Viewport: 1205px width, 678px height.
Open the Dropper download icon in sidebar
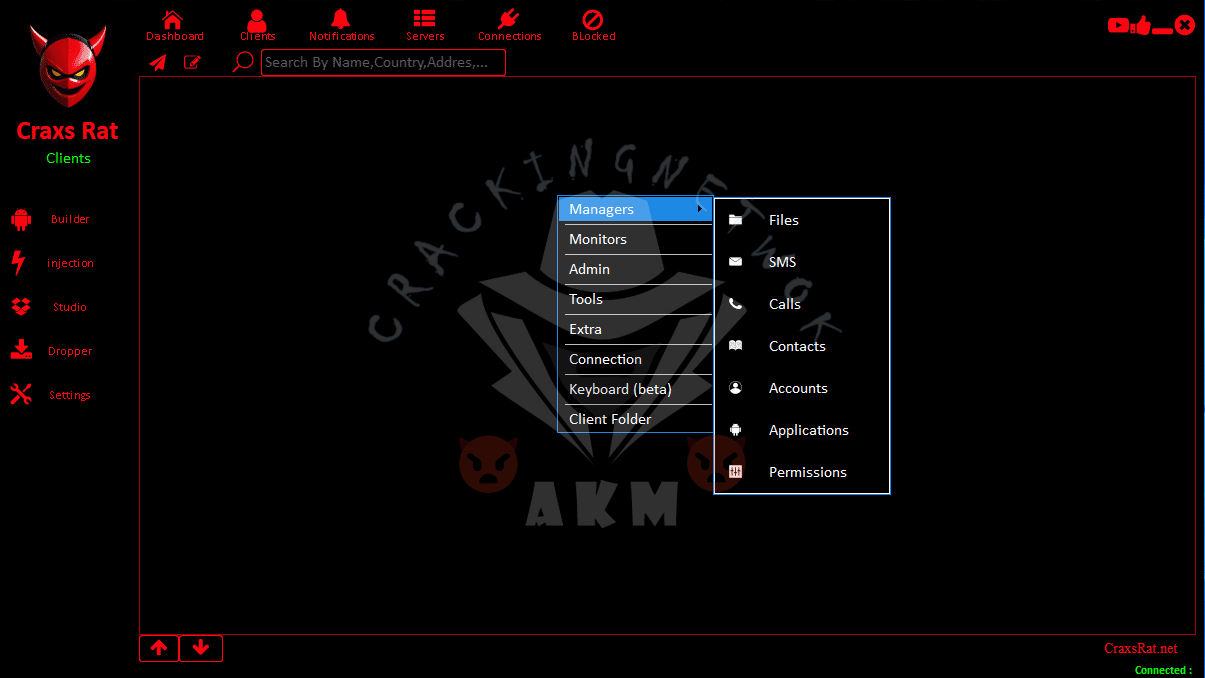(21, 351)
